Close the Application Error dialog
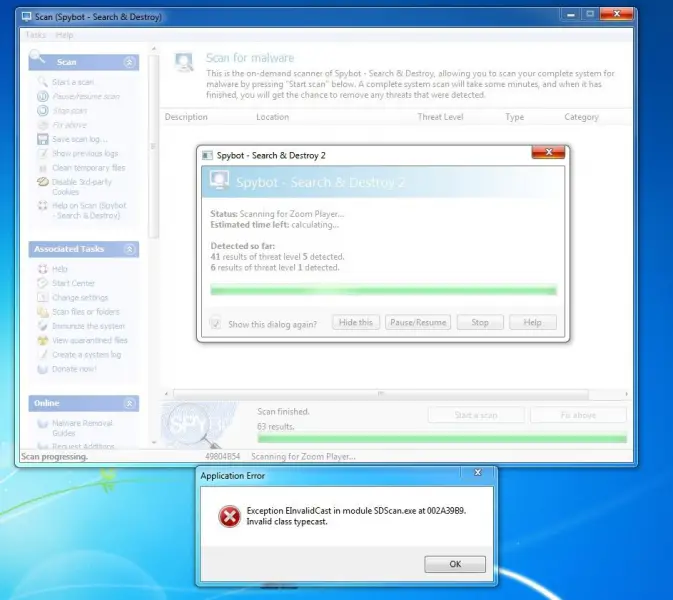The image size is (673, 600). [477, 473]
